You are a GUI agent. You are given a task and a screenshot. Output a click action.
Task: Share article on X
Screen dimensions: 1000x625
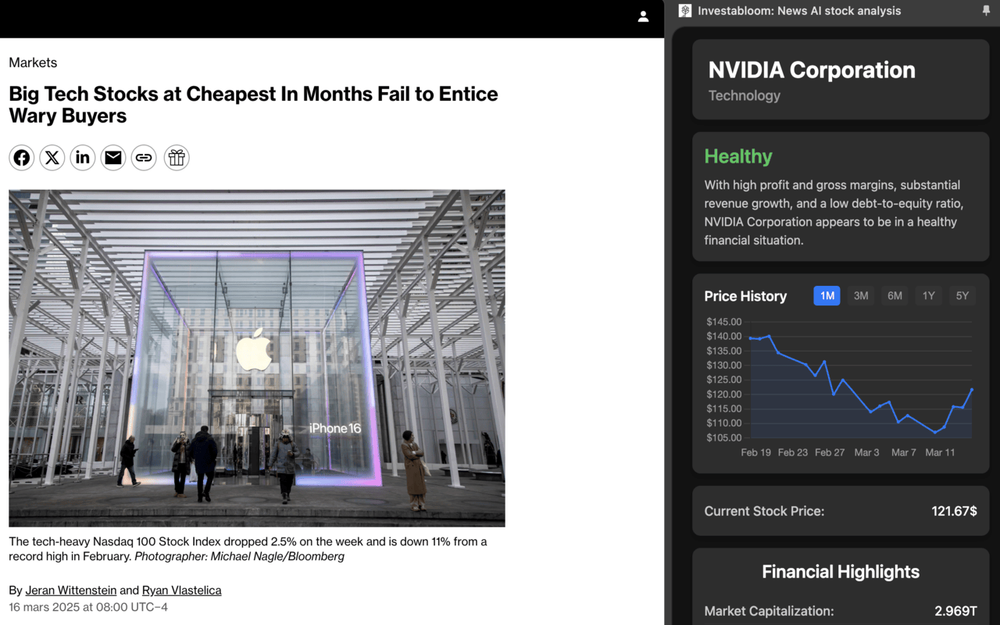tap(52, 158)
